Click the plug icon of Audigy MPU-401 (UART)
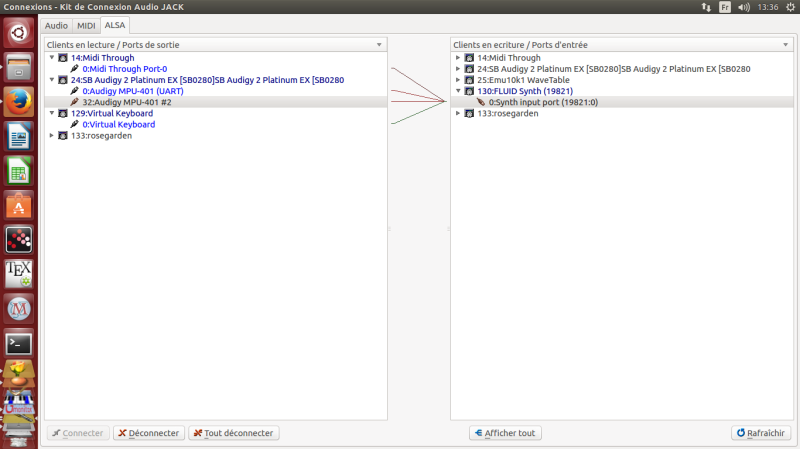Viewport: 800px width, 449px height. pos(74,91)
